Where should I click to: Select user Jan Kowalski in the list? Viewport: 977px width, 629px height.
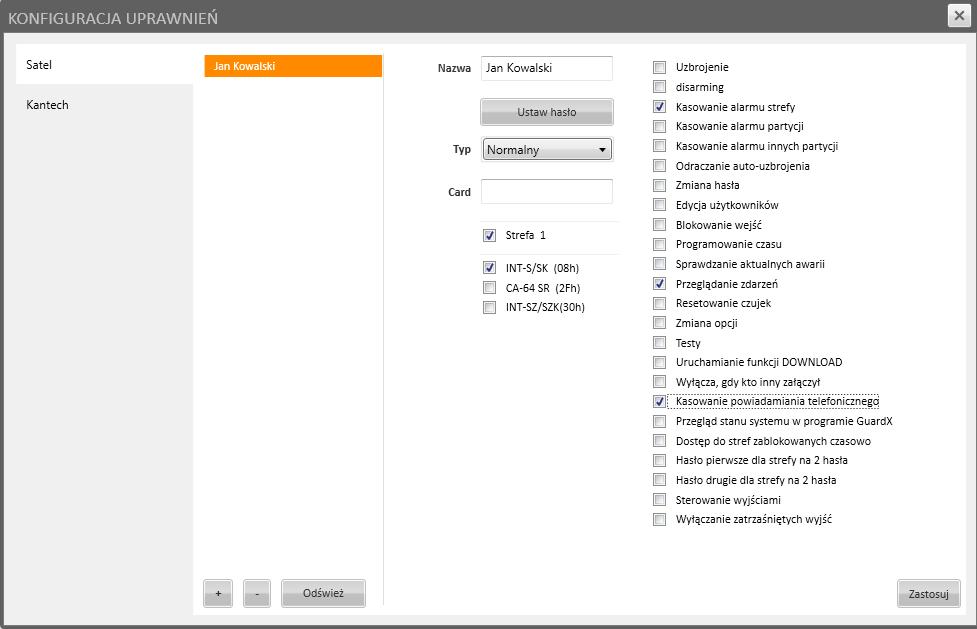tap(293, 66)
